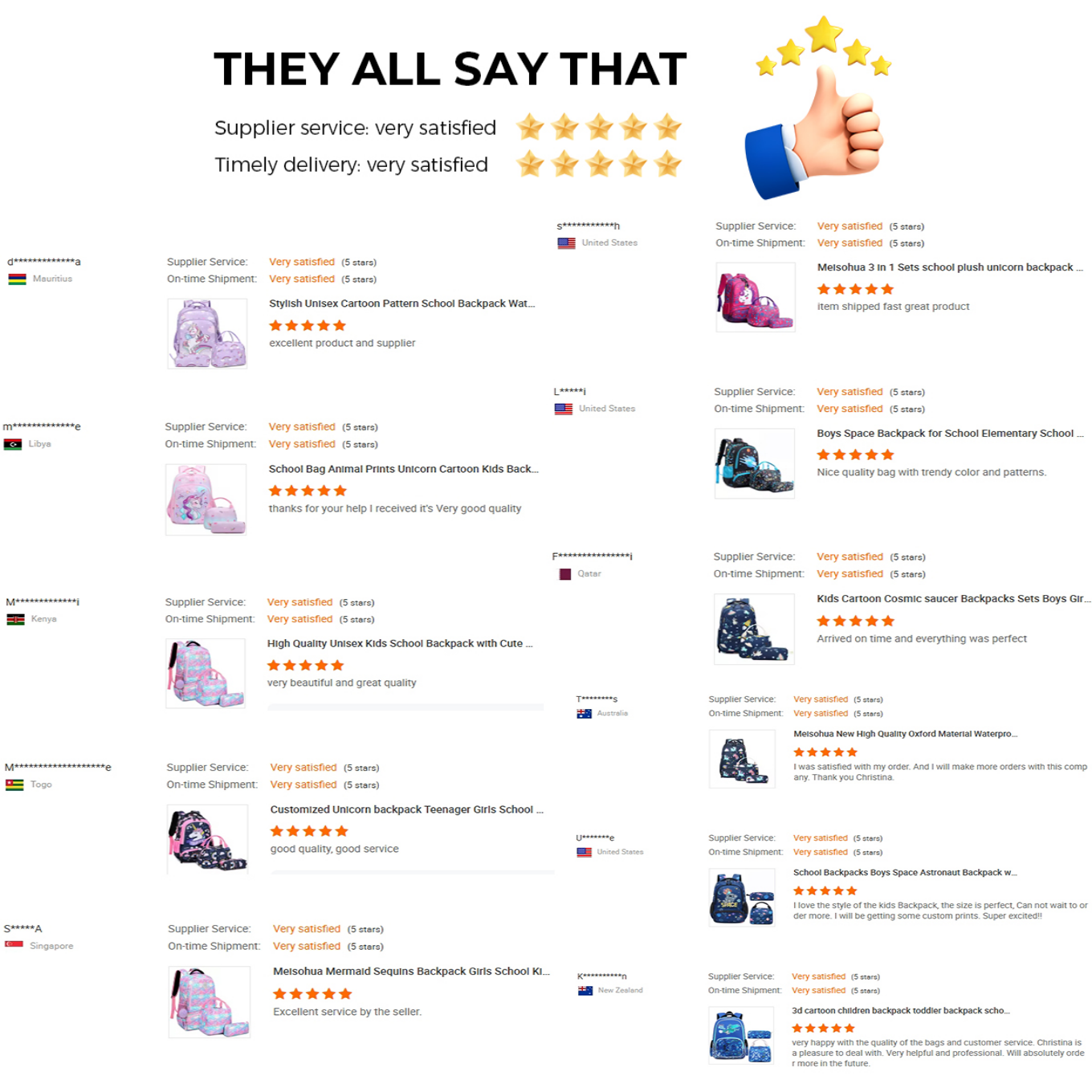The width and height of the screenshot is (1092, 1092).
Task: Open Customized Unicorn backpack Teenager Girls title
Action: (x=406, y=809)
